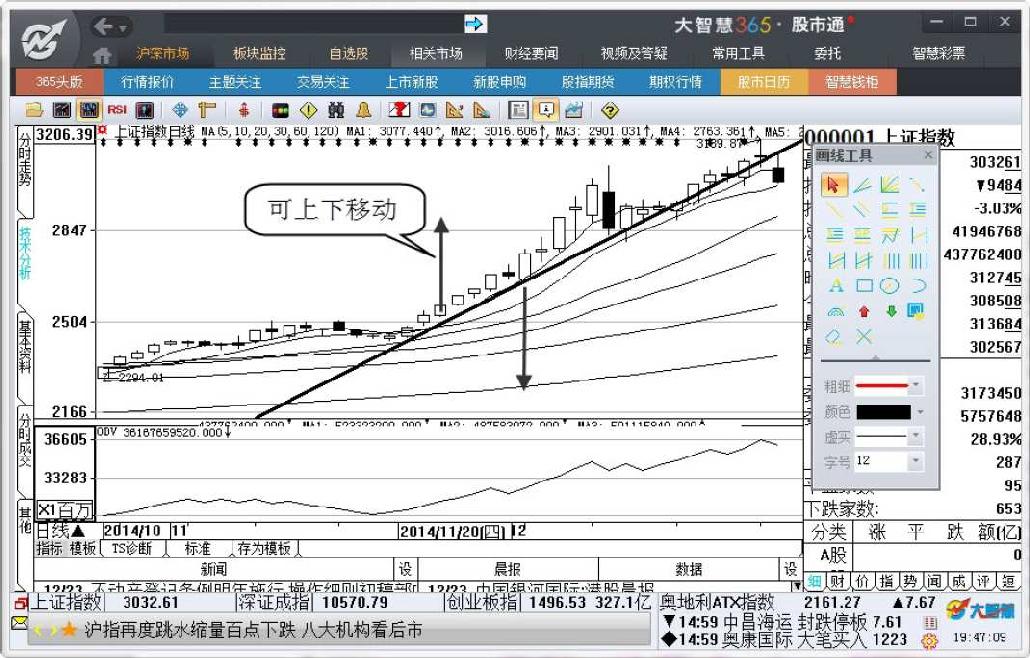Image resolution: width=1030 pixels, height=658 pixels.
Task: Click 存为模板 button below chart
Action: point(264,548)
